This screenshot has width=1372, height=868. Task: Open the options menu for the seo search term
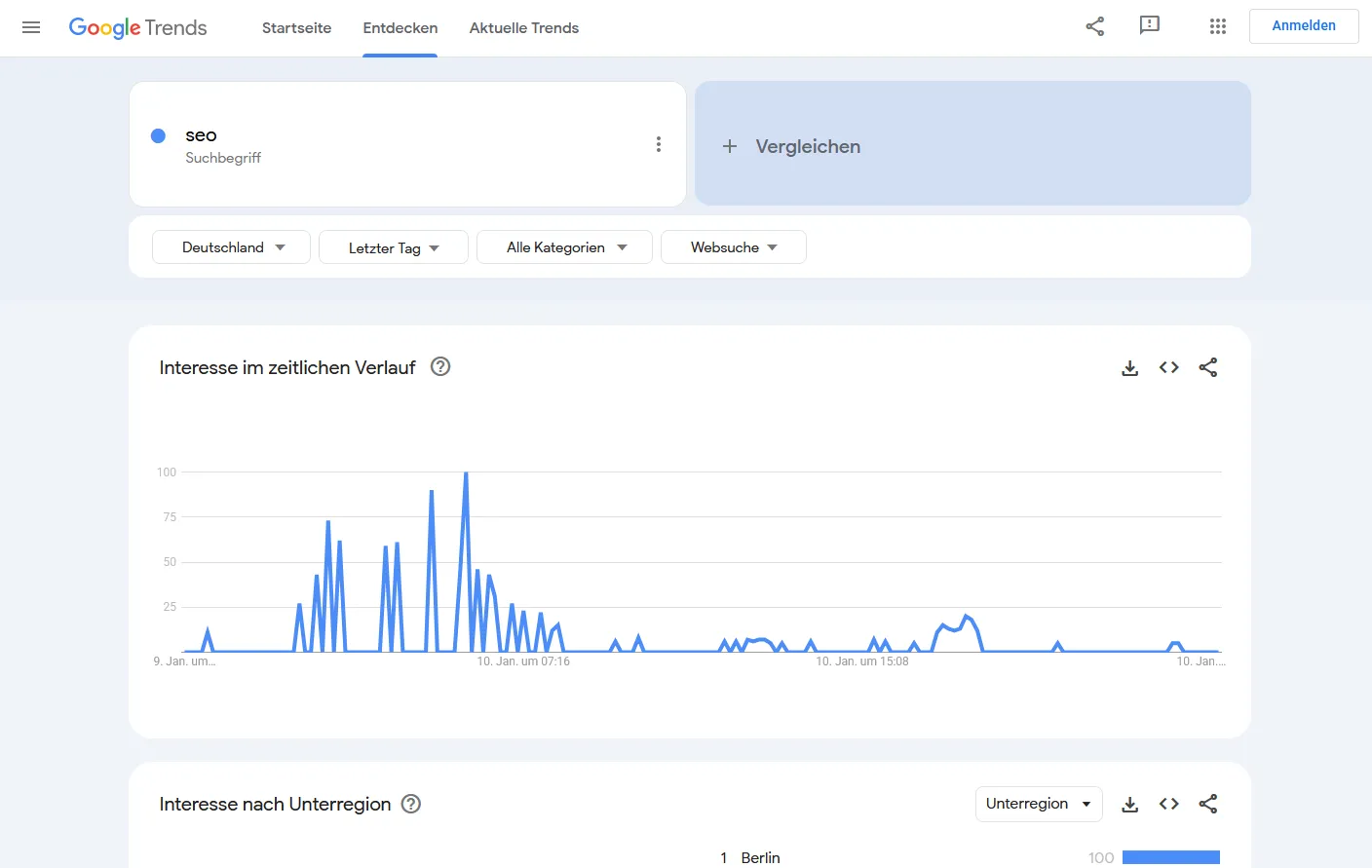[x=659, y=143]
